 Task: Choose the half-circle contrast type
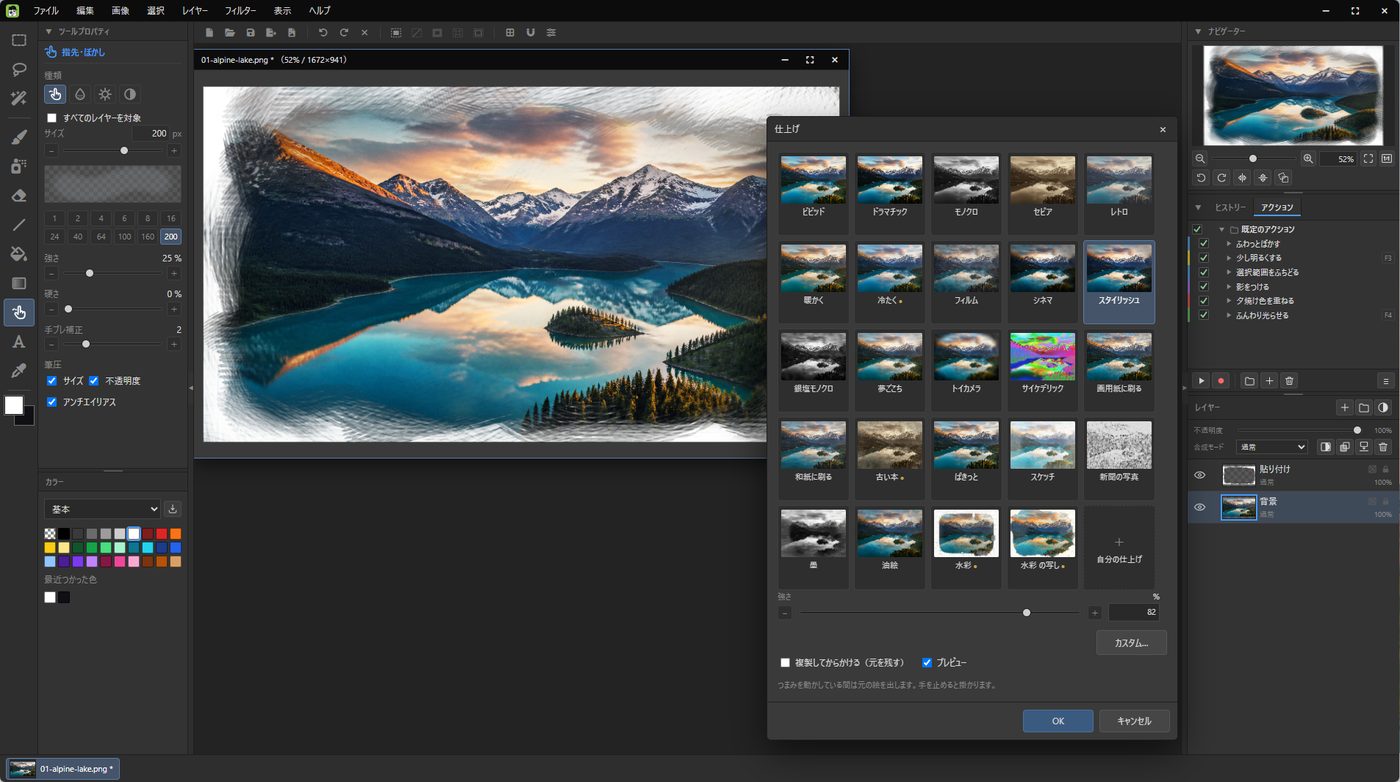pos(130,94)
